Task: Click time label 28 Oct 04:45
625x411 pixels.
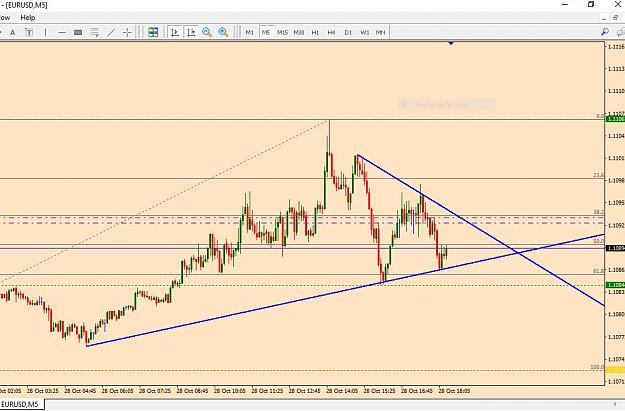Action: pos(80,391)
